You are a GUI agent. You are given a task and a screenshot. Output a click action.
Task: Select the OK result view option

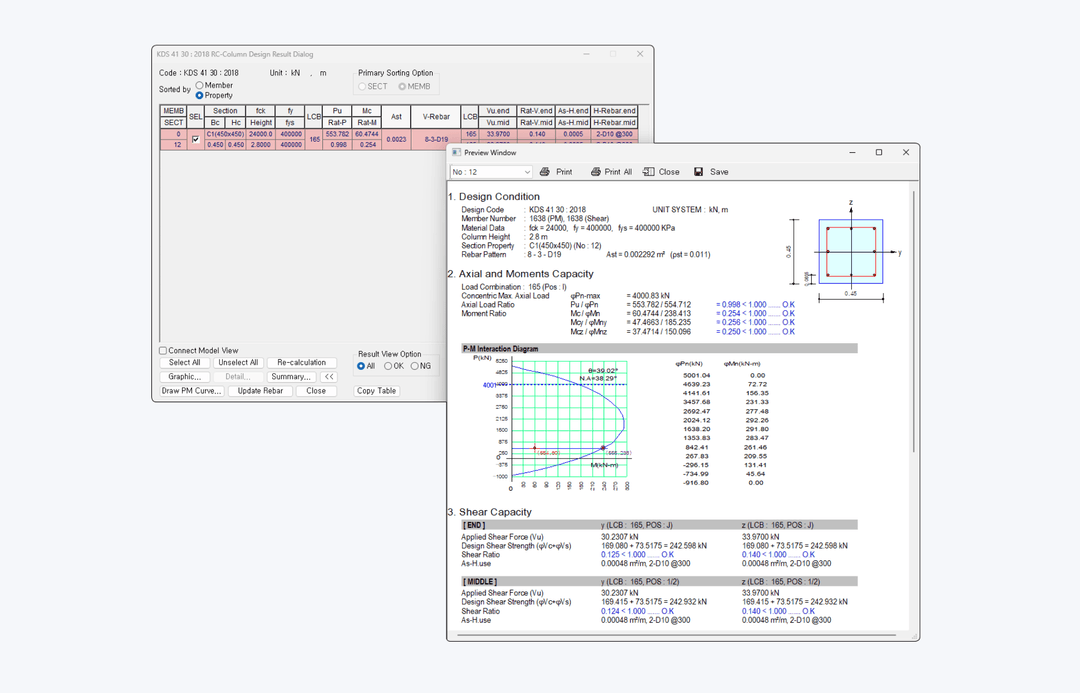(388, 366)
